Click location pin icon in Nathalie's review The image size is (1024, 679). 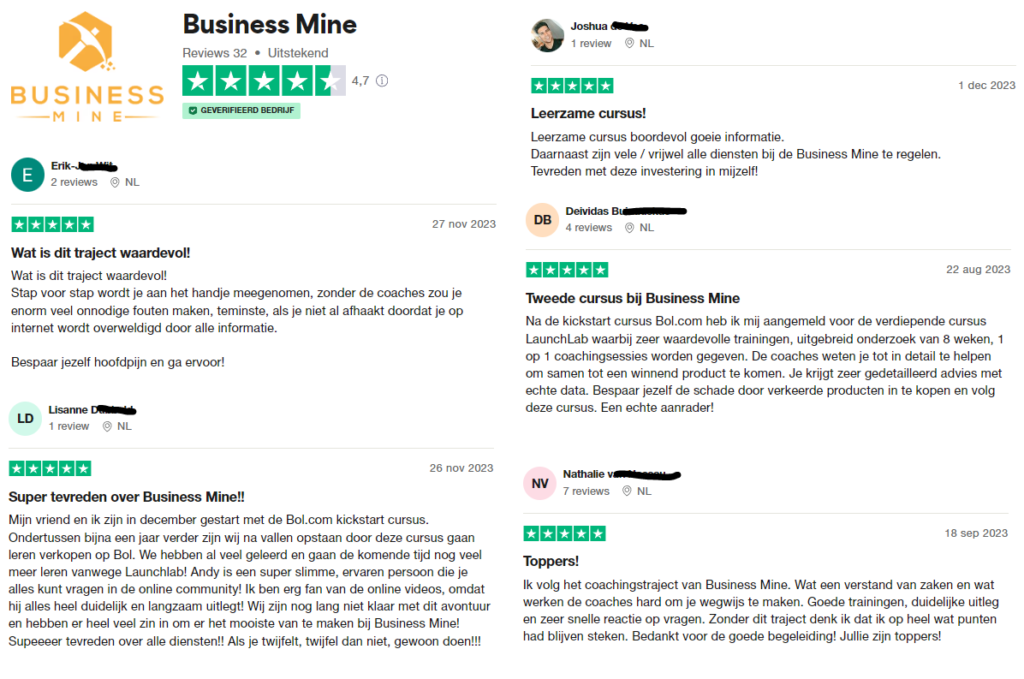tap(628, 491)
